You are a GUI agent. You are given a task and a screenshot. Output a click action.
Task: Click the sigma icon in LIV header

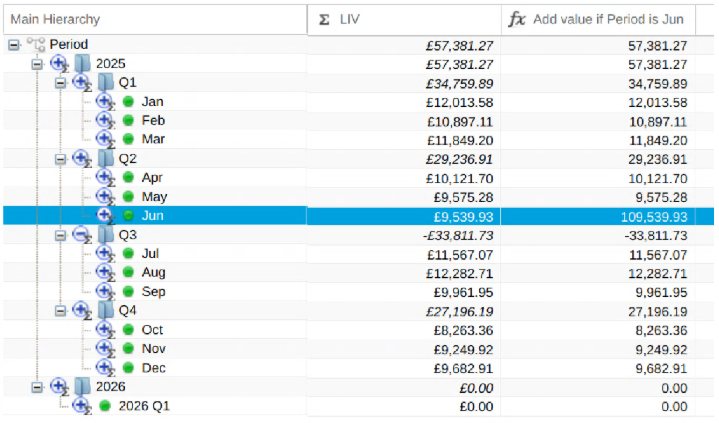[324, 19]
